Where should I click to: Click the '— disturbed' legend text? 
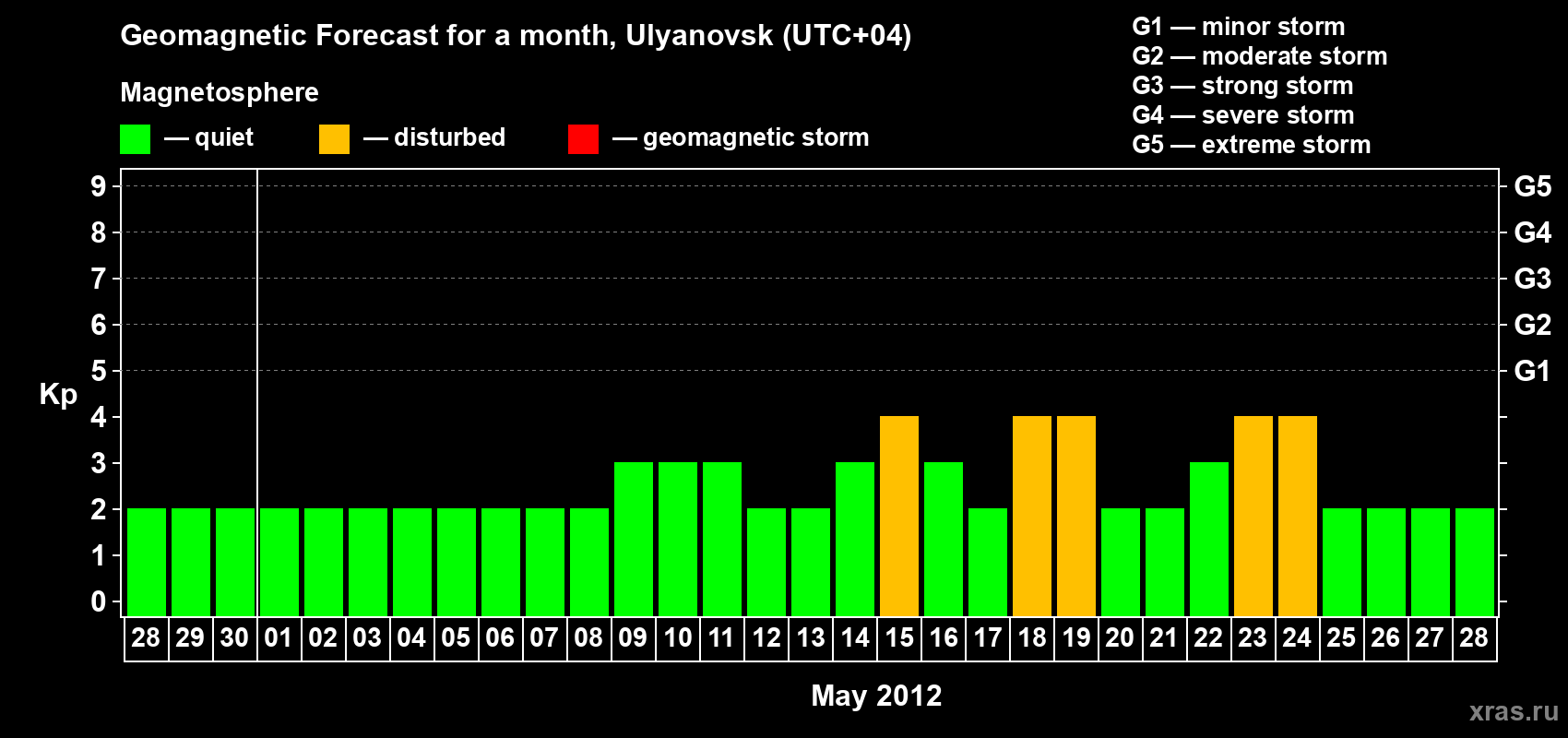(x=434, y=137)
